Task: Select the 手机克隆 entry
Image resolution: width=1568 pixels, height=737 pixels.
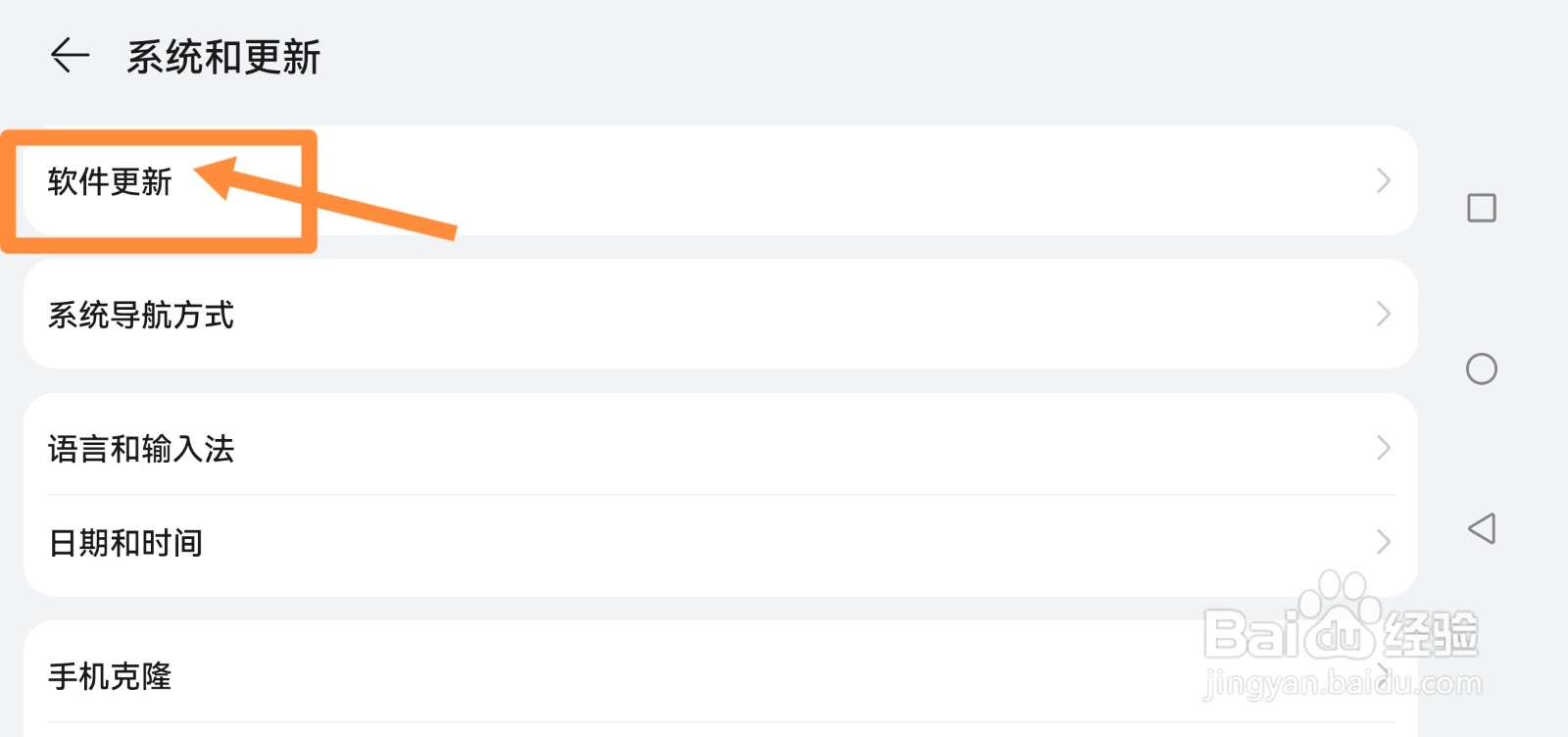Action: pos(720,676)
